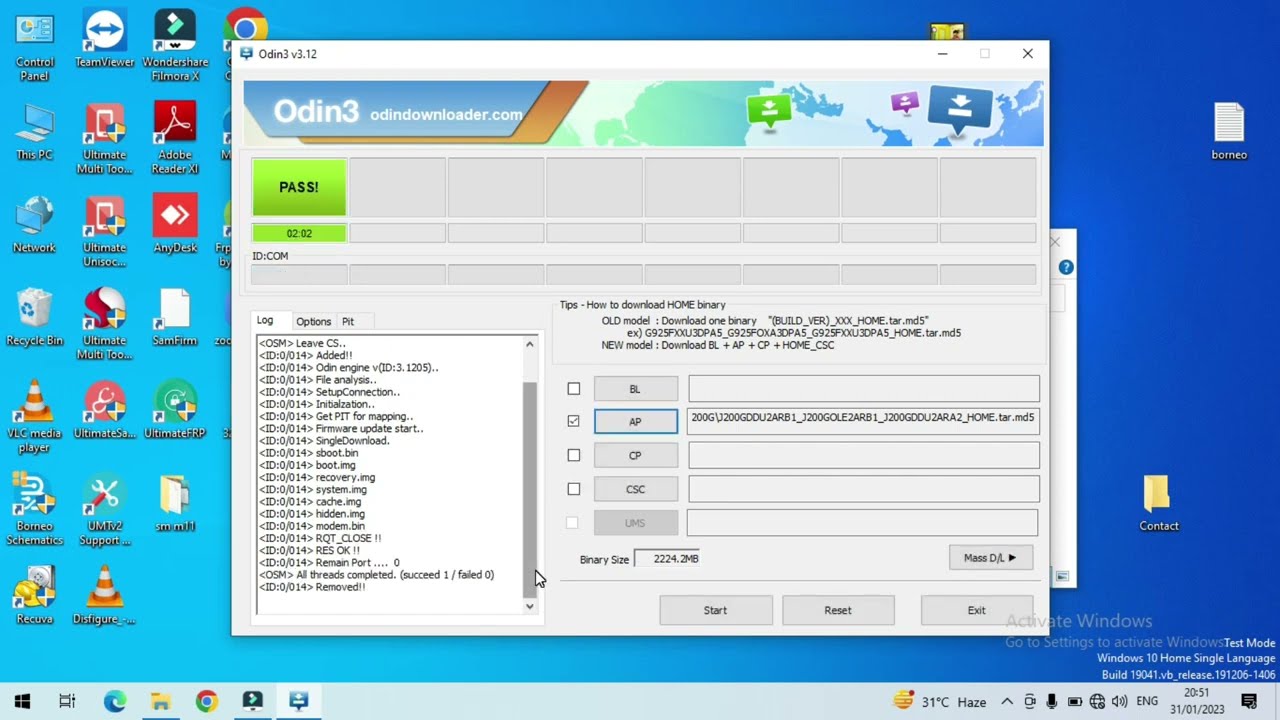The image size is (1280, 720).
Task: Enable the BL checkbox
Action: (573, 389)
